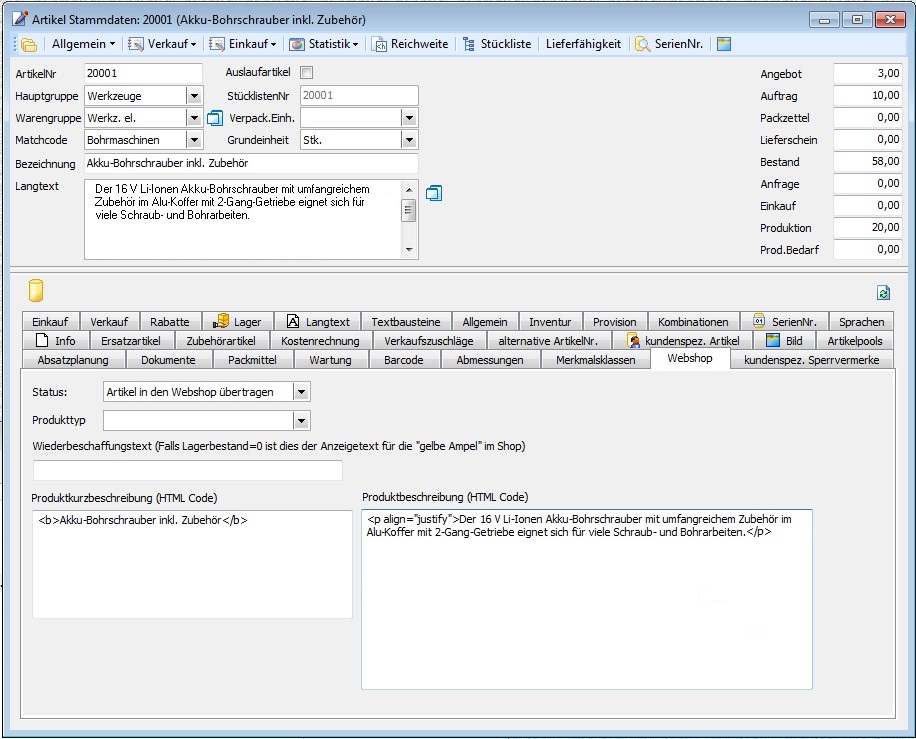Image resolution: width=916 pixels, height=739 pixels.
Task: Switch to the Lager tab
Action: (x=237, y=322)
